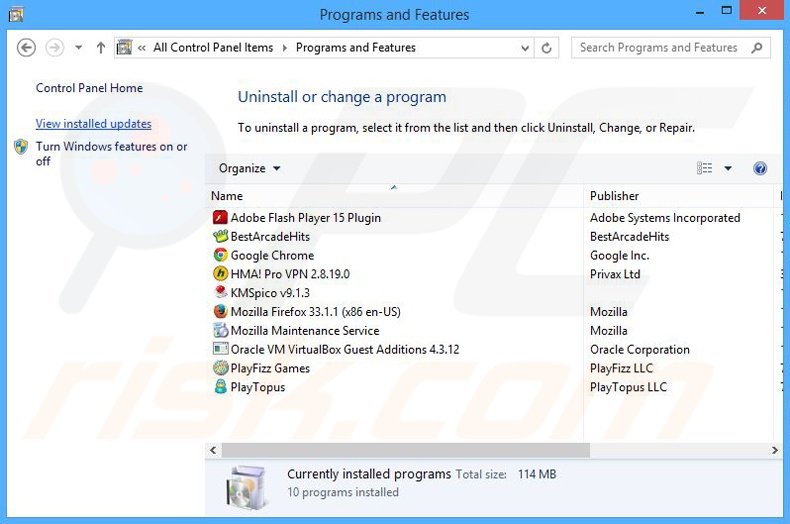The height and width of the screenshot is (524, 790).
Task: Click Programs and Features breadcrumb
Action: tap(356, 47)
